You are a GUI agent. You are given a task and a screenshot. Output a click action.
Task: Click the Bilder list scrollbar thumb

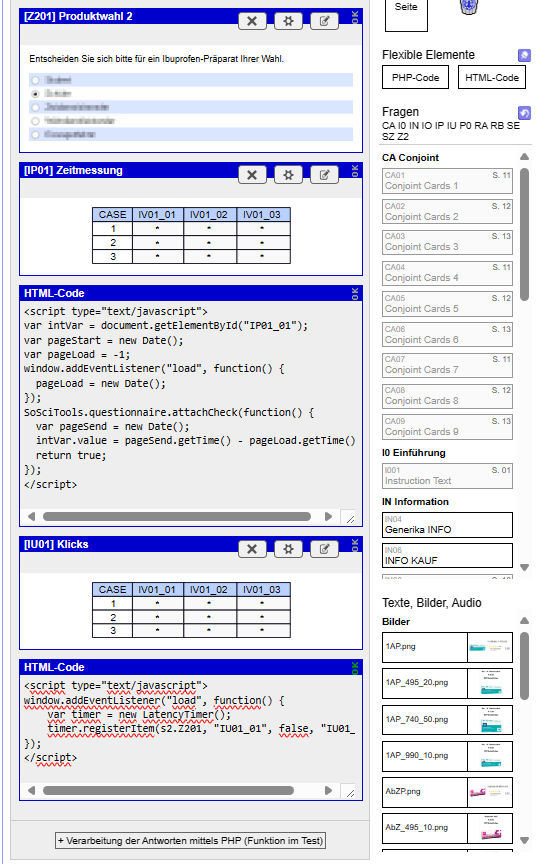point(525,664)
